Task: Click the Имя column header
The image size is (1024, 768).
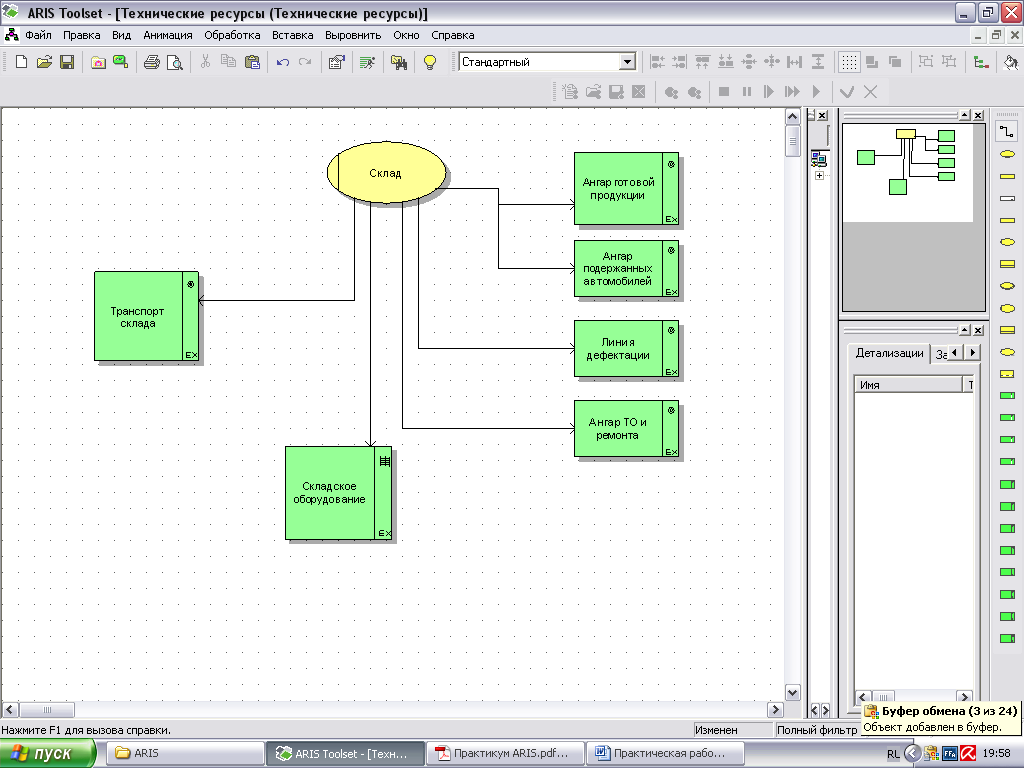Action: [x=908, y=385]
